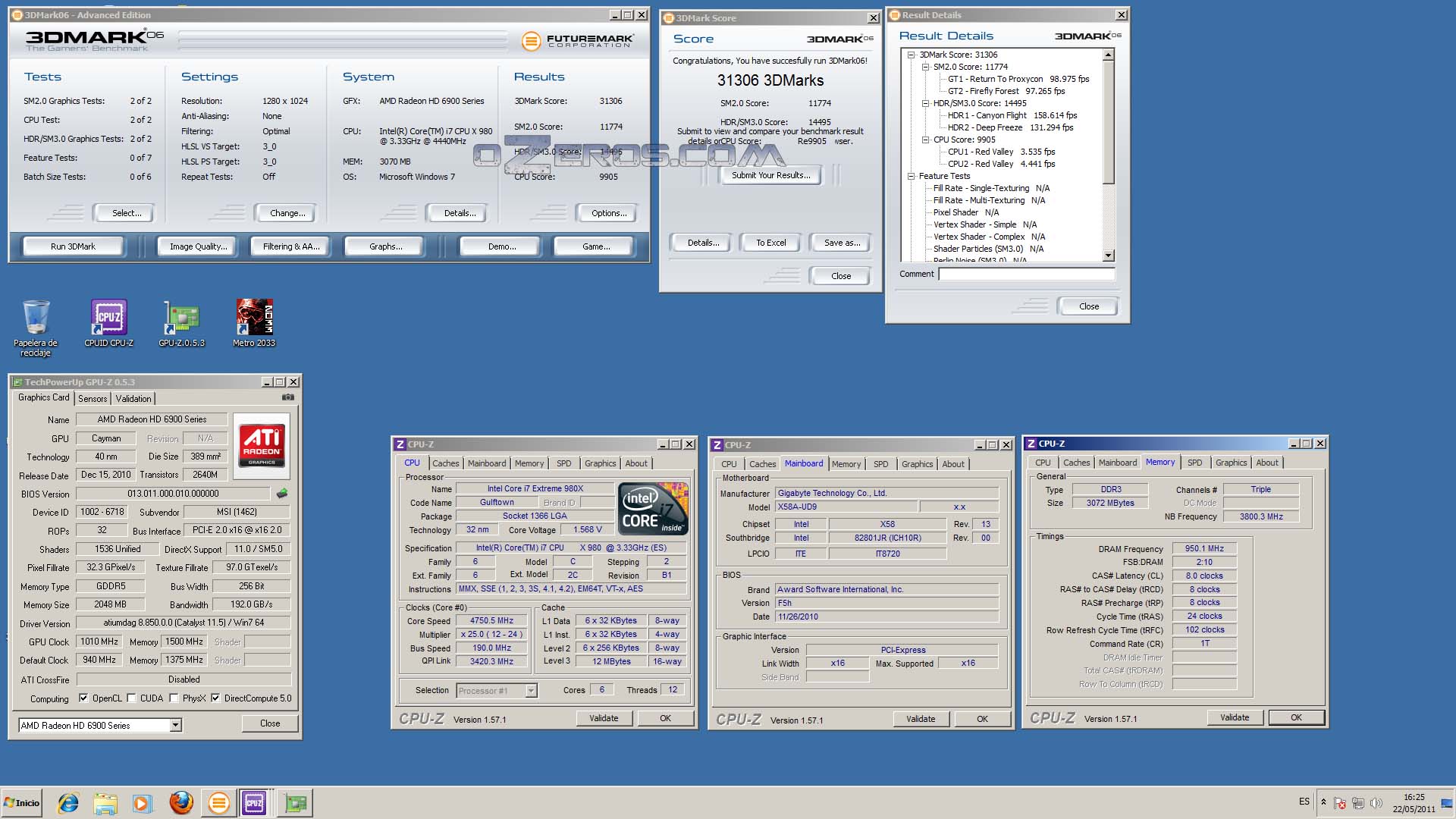Launch Firefox from the taskbar
The width and height of the screenshot is (1456, 819).
point(180,803)
